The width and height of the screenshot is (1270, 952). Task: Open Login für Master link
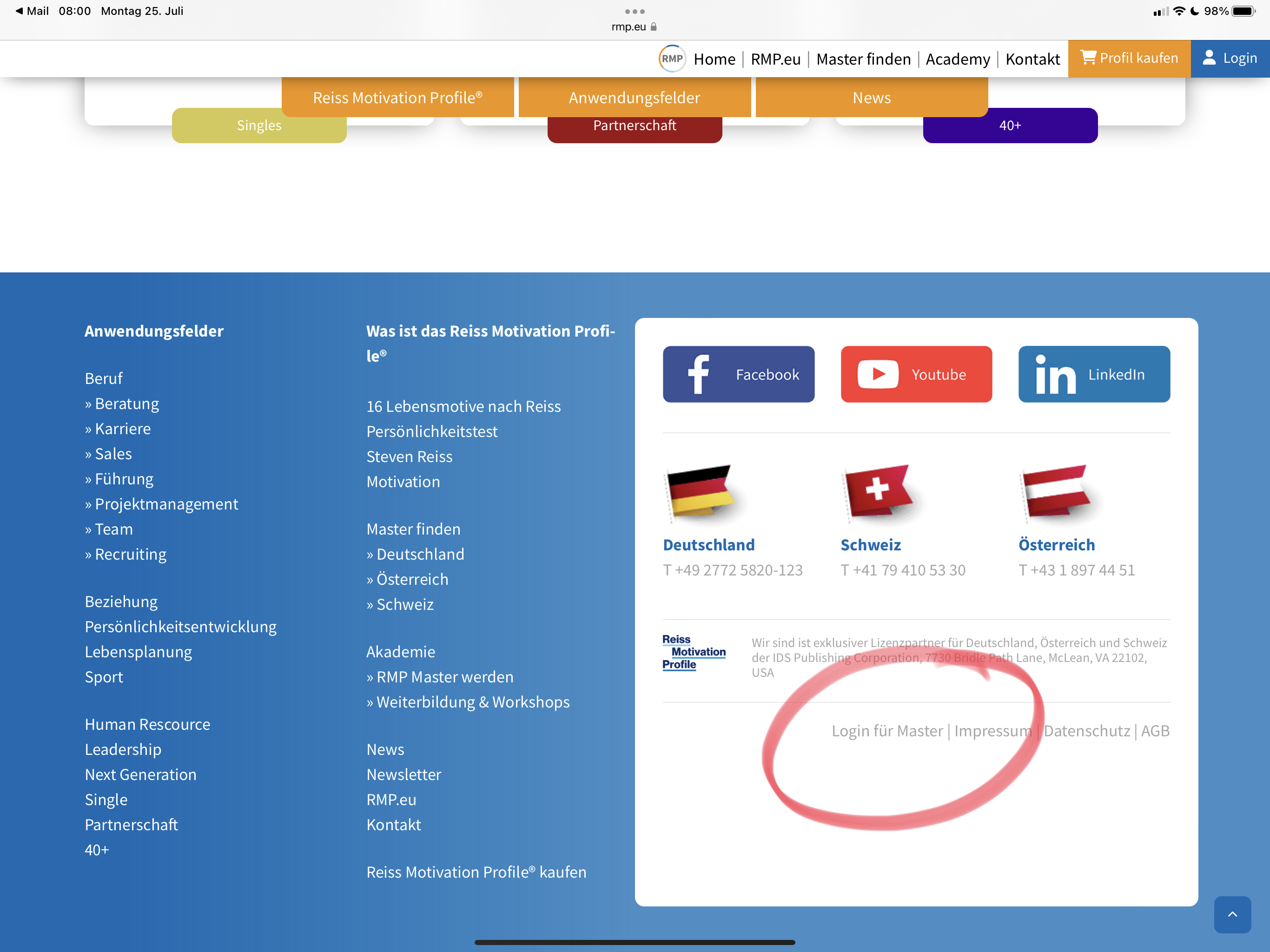click(887, 730)
